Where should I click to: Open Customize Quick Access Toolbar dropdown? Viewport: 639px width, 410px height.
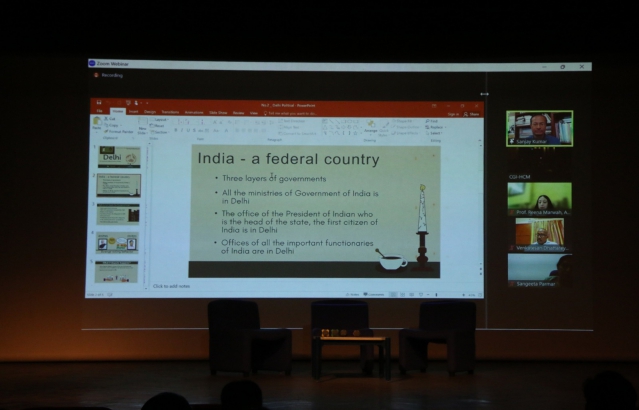(147, 103)
